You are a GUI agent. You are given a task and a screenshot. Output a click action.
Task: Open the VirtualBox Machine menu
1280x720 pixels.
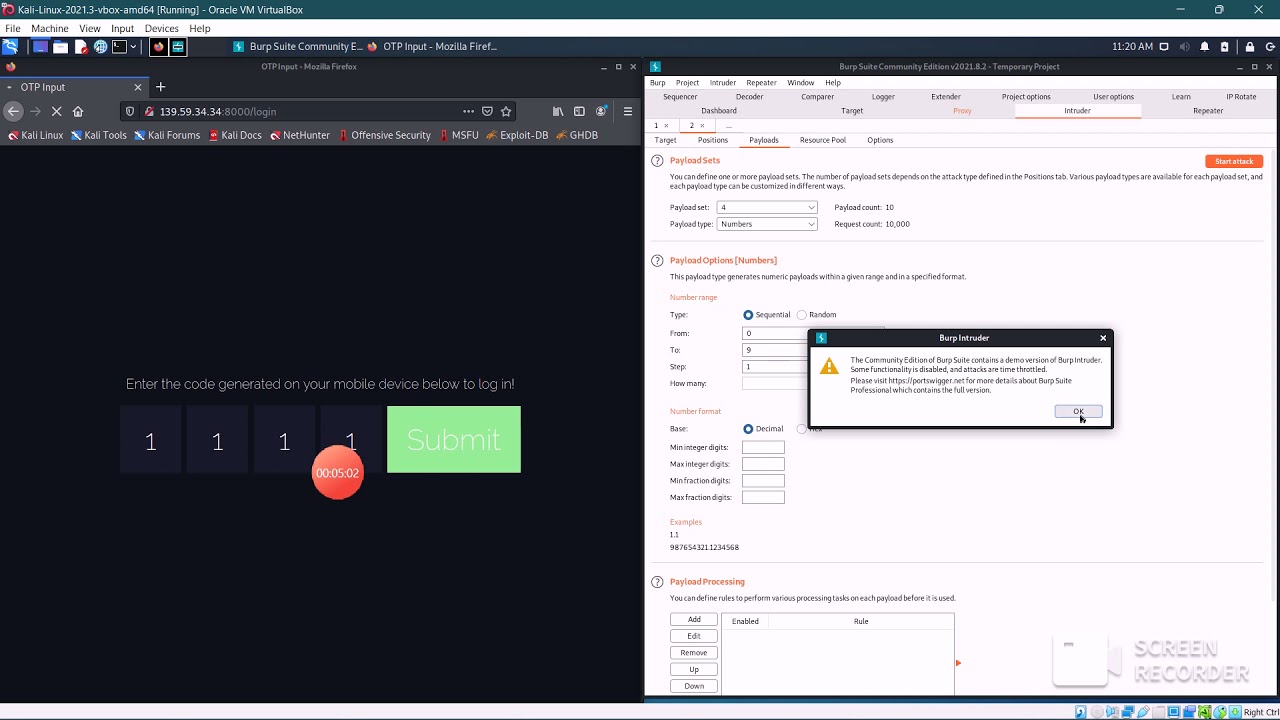[49, 28]
